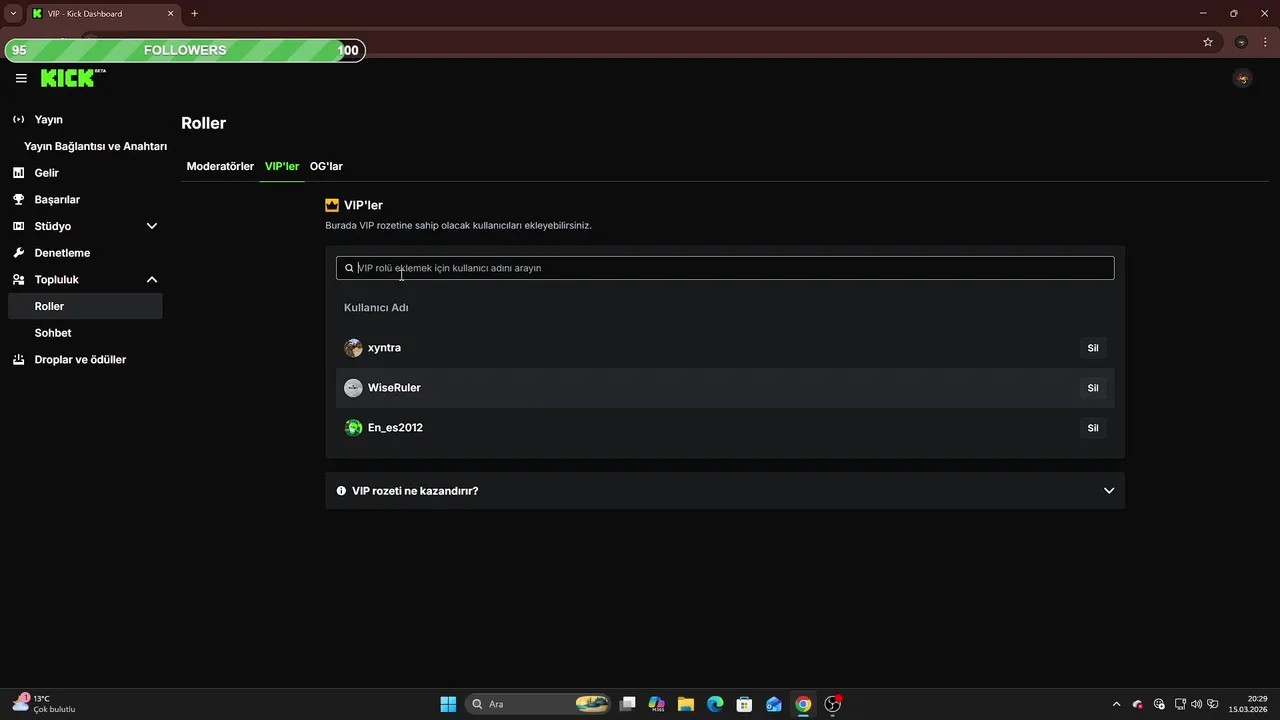Open Microsoft Edge from taskbar
Image resolution: width=1280 pixels, height=720 pixels.
715,704
